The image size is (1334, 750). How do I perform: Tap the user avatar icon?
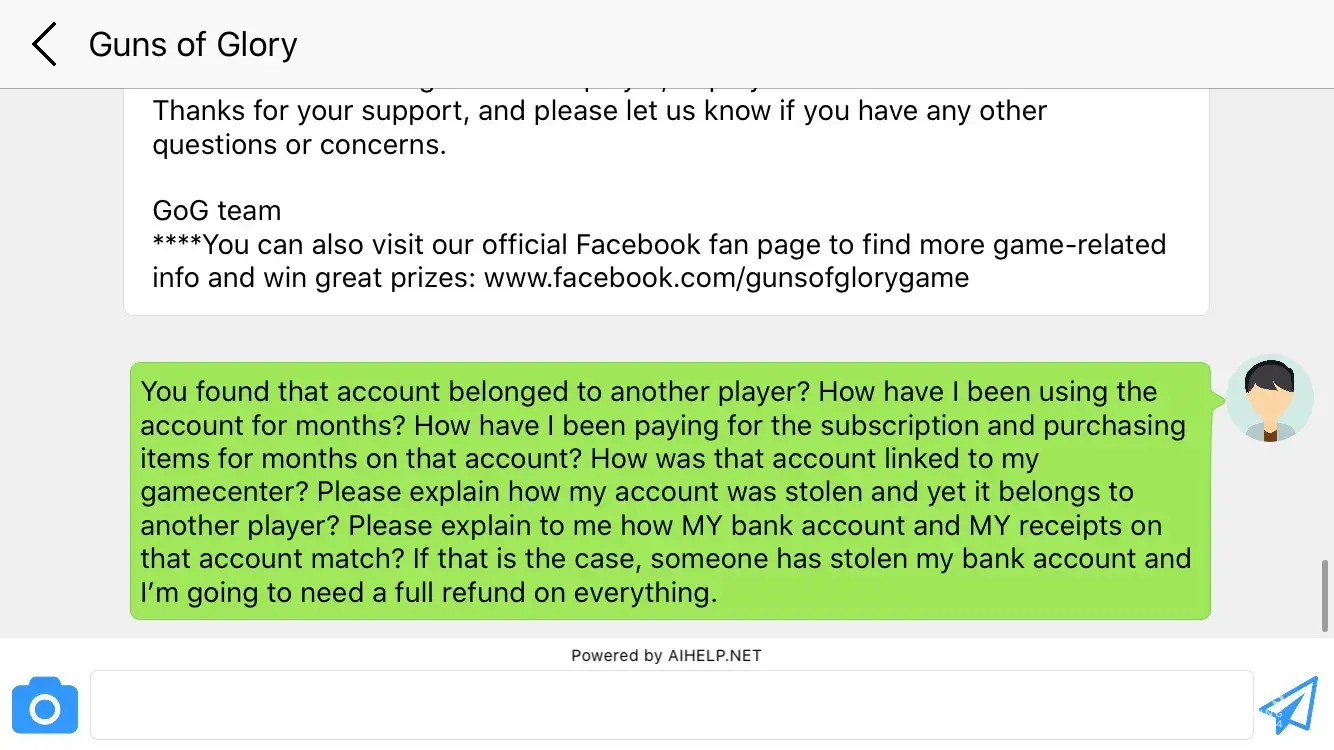coord(1270,398)
